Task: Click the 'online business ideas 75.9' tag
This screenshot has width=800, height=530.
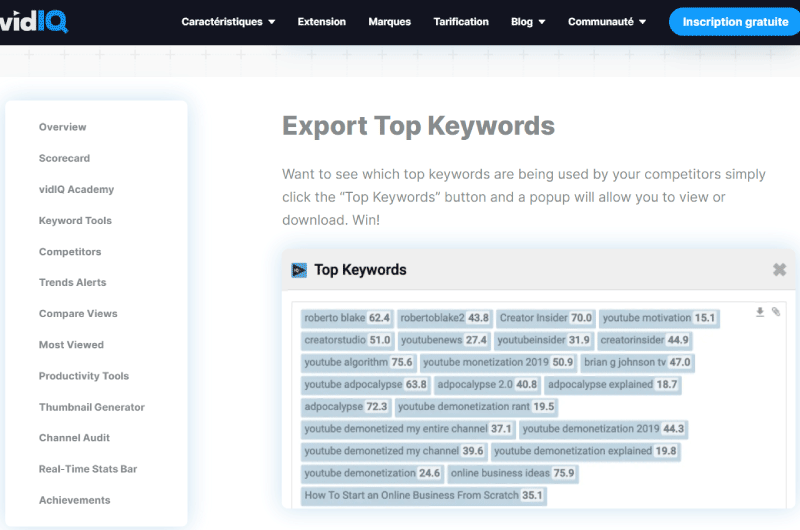Action: click(512, 473)
